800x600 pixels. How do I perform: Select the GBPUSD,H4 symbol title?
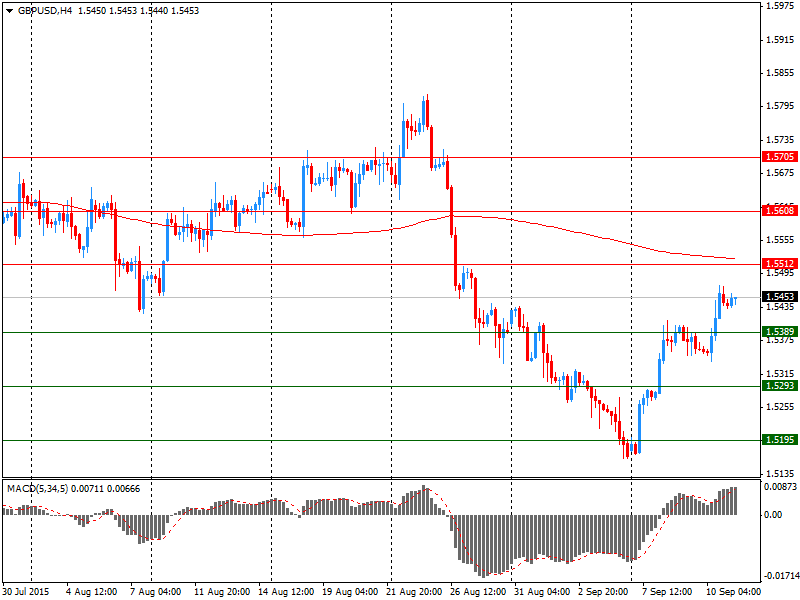click(45, 11)
